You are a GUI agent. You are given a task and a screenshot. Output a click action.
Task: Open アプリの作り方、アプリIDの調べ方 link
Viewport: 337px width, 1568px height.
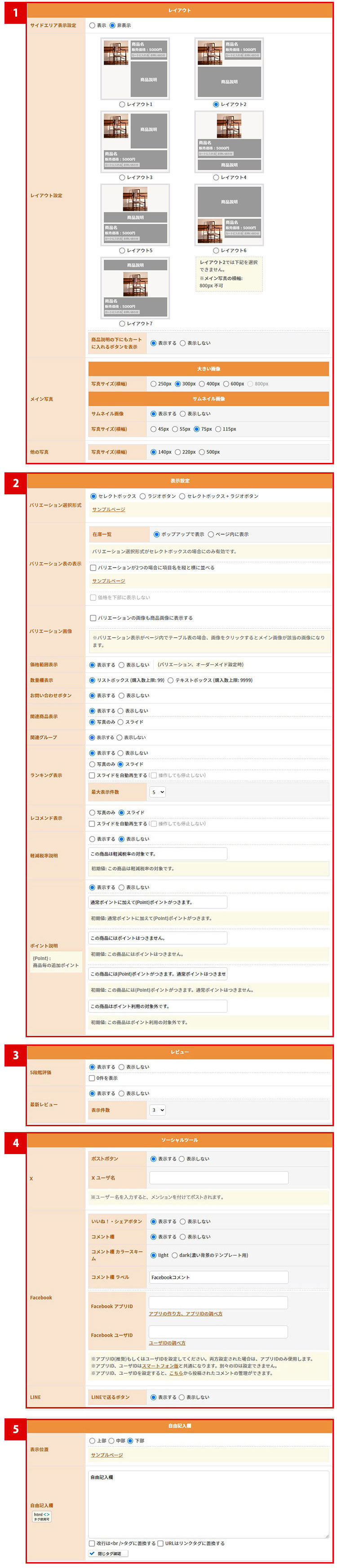click(x=186, y=1314)
